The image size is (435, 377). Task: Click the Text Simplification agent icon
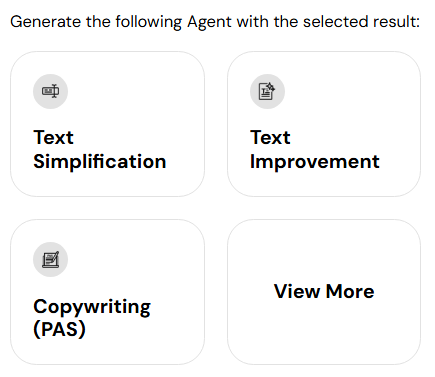coord(50,91)
